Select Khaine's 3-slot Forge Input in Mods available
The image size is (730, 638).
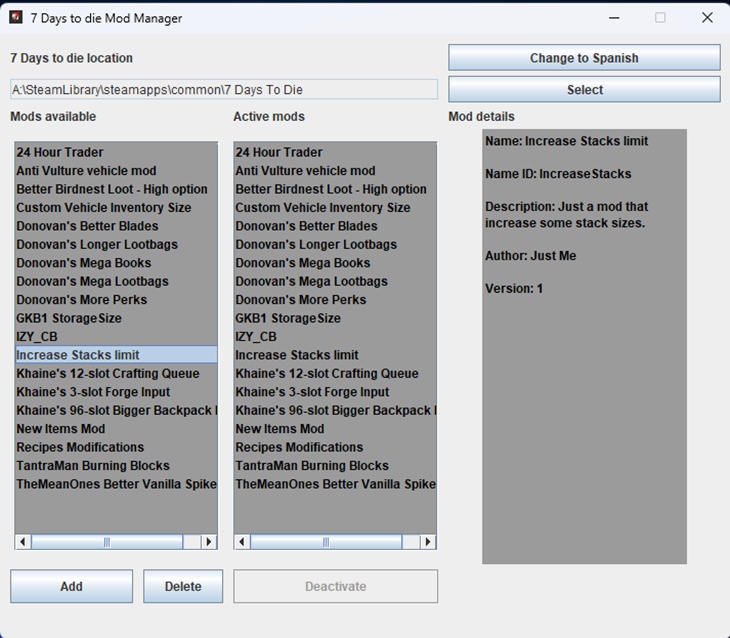click(116, 392)
